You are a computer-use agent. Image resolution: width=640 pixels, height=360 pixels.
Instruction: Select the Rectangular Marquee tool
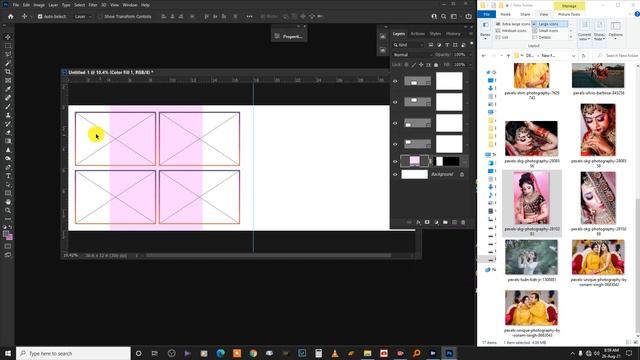8,46
